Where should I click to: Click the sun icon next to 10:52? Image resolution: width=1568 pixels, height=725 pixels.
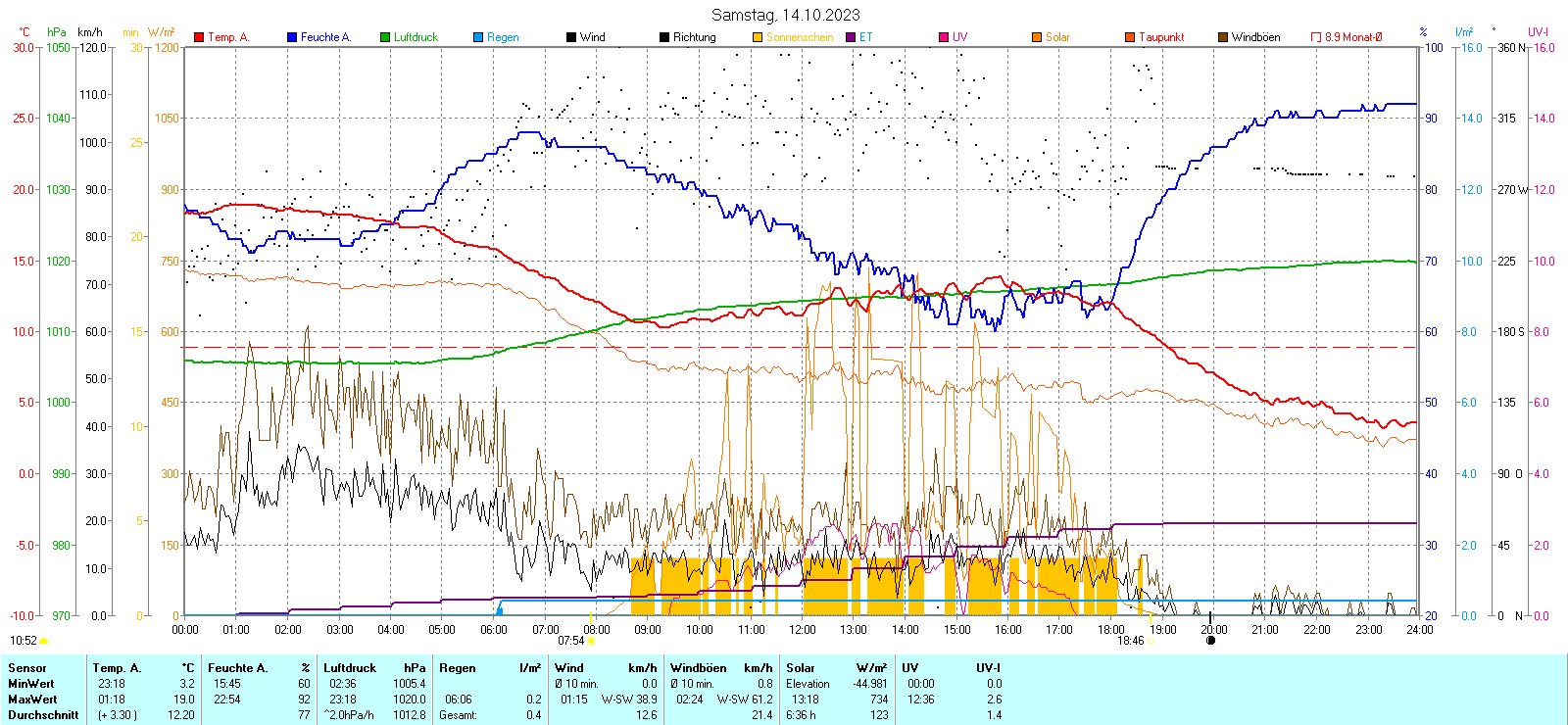pos(44,641)
